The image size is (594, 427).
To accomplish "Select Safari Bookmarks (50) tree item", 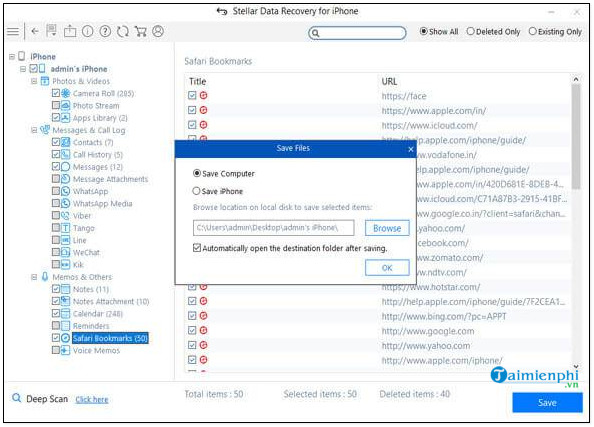I will (110, 338).
